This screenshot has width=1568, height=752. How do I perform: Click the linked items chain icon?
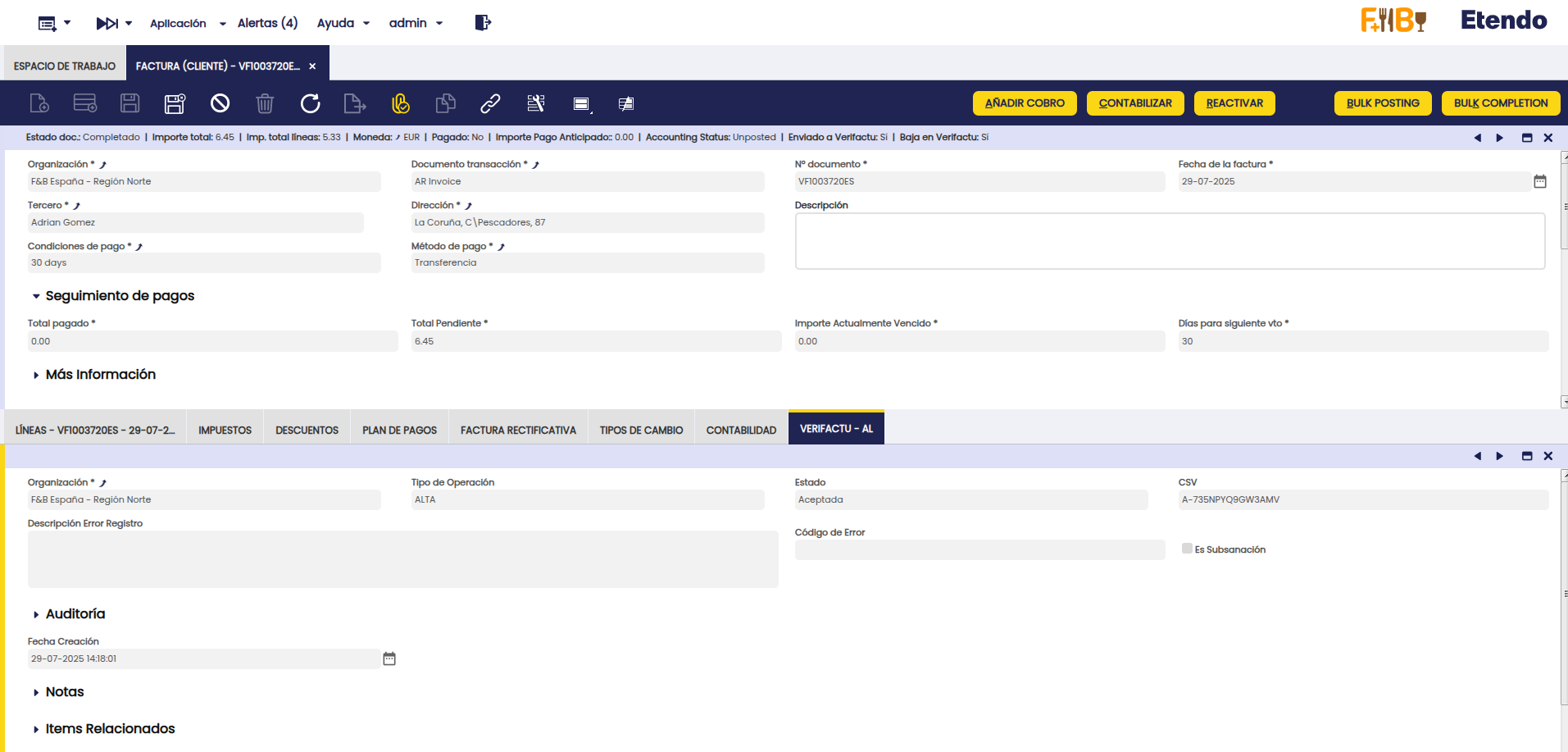tap(490, 103)
